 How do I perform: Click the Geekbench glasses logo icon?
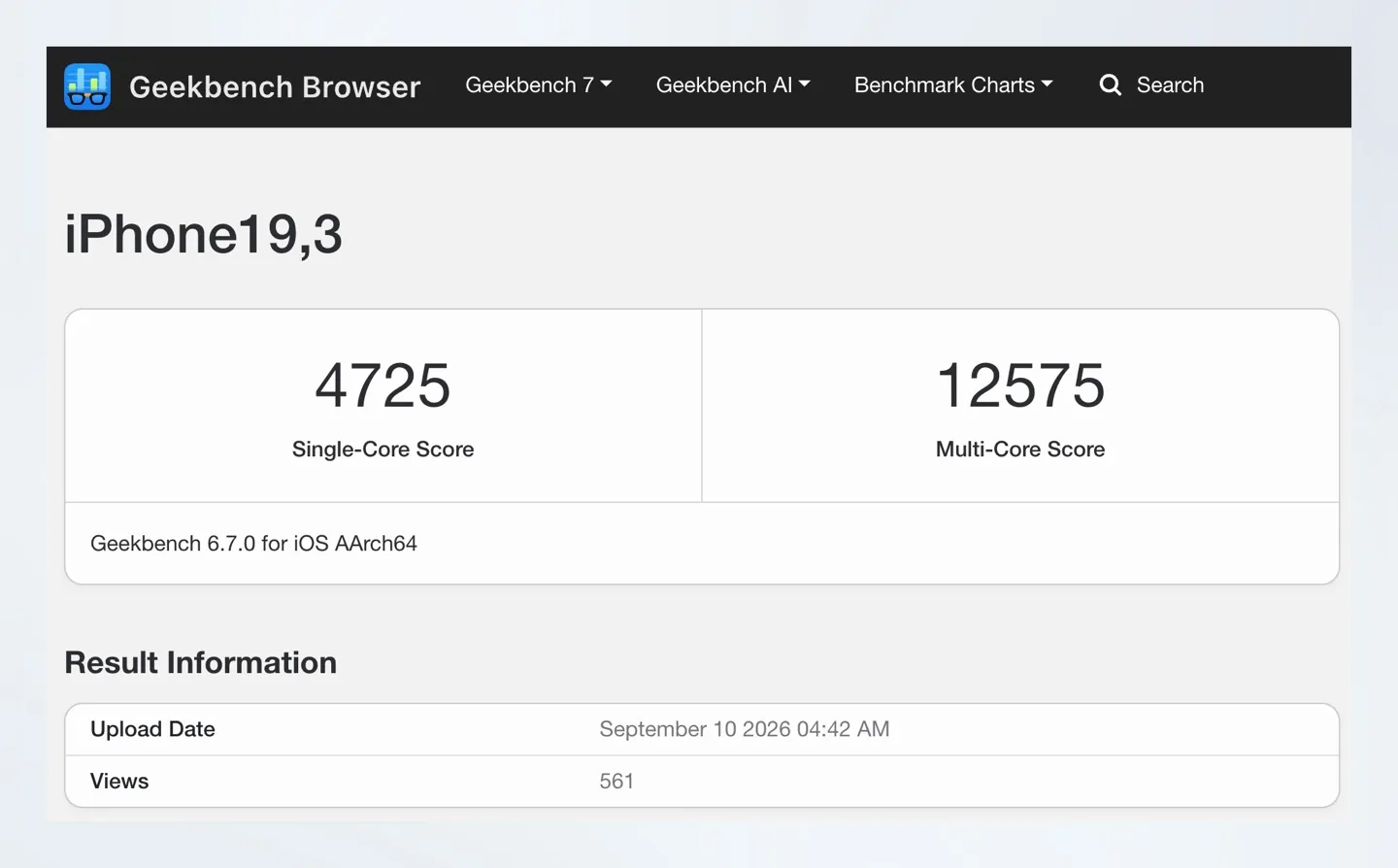[87, 86]
